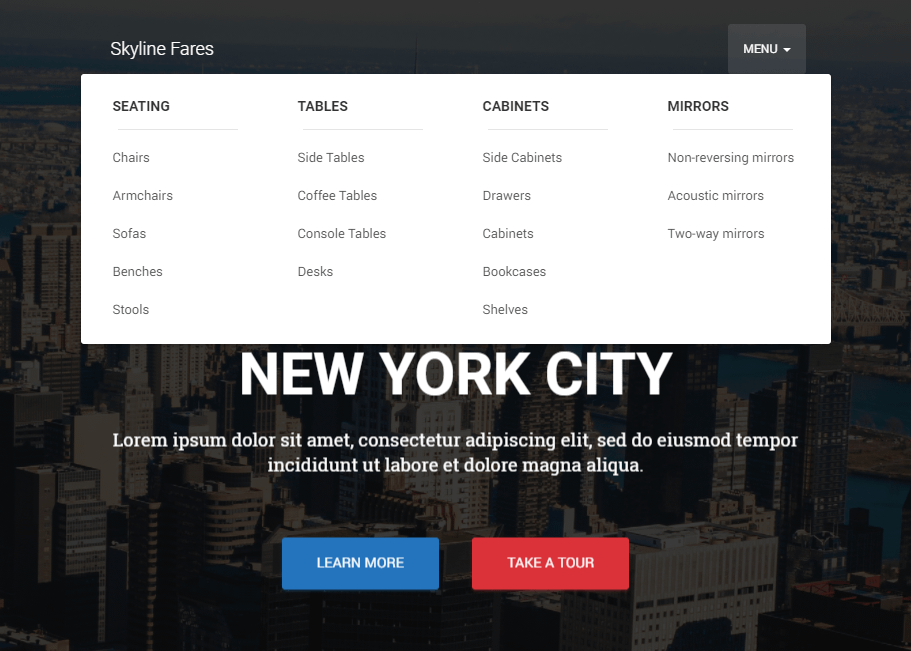Open the Skyline Fares brand link
The width and height of the screenshot is (911, 651).
click(x=162, y=49)
